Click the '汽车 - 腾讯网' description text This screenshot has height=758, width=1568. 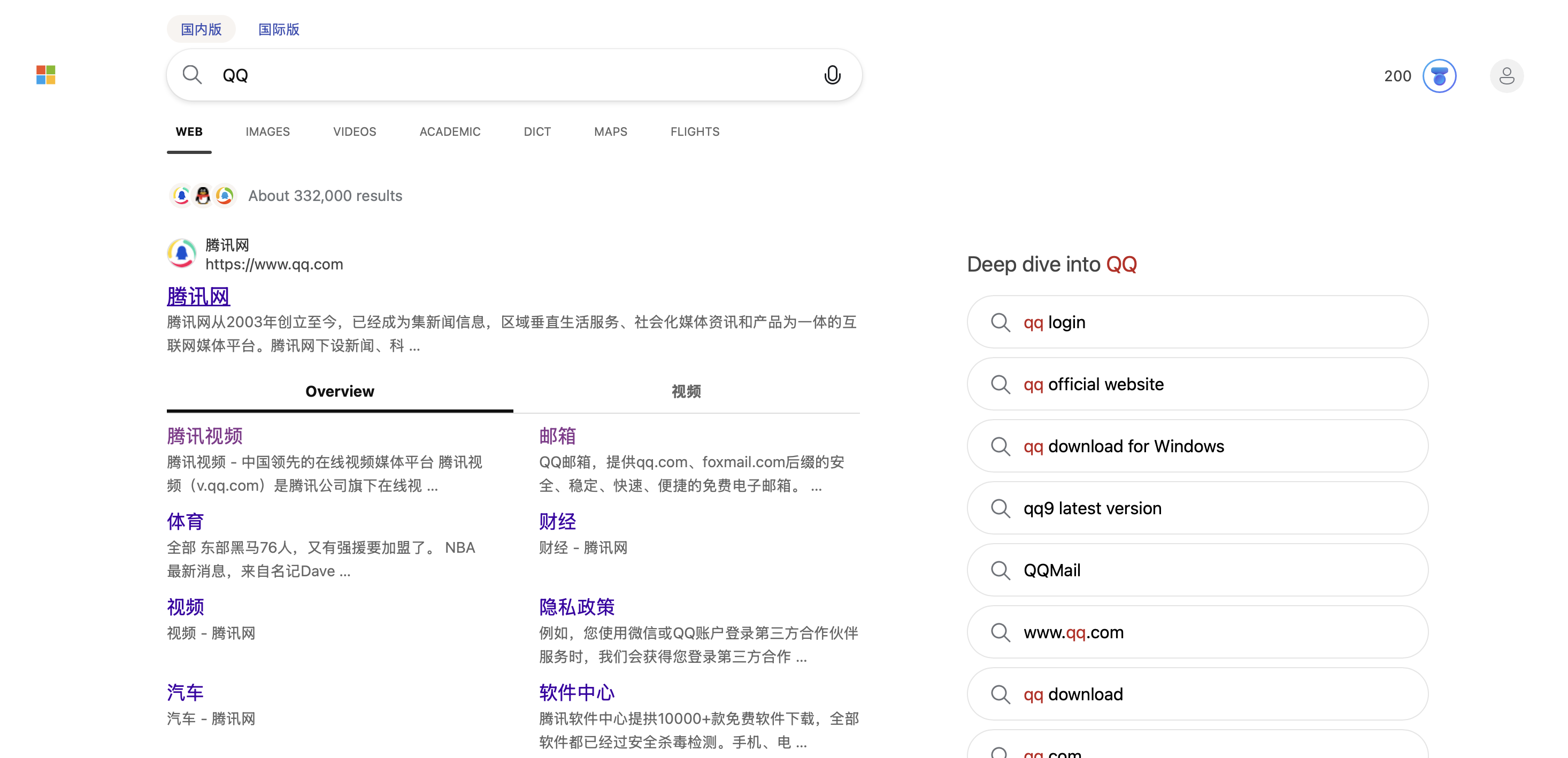click(211, 718)
